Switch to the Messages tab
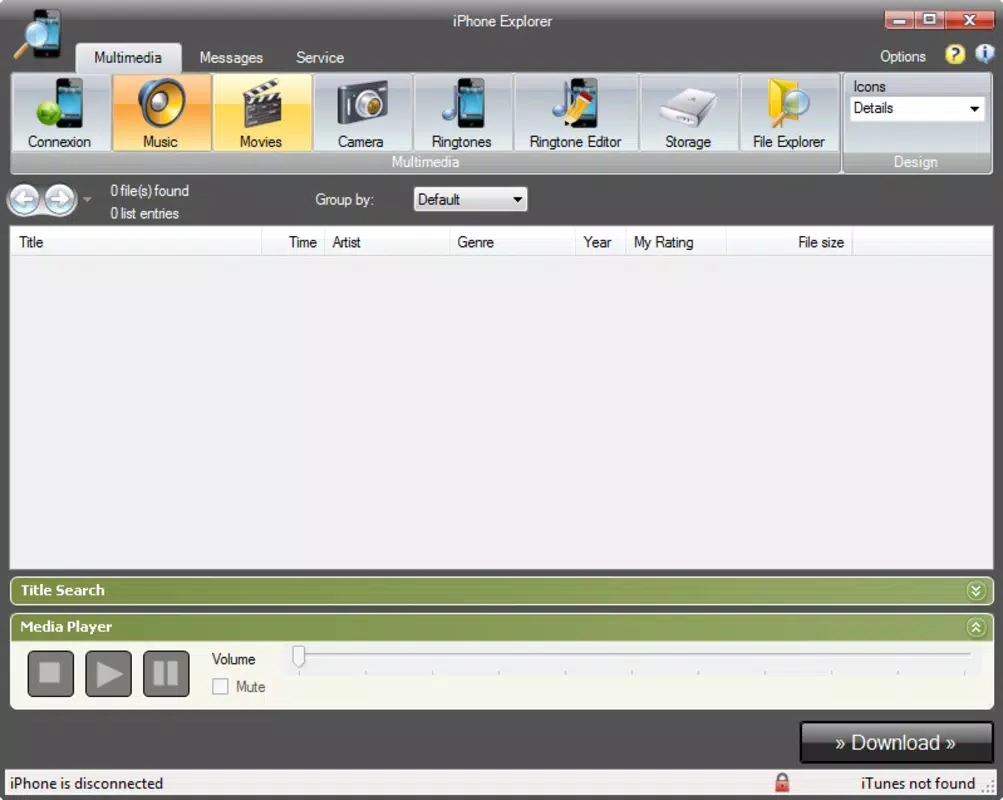The width and height of the screenshot is (1003, 800). tap(231, 58)
